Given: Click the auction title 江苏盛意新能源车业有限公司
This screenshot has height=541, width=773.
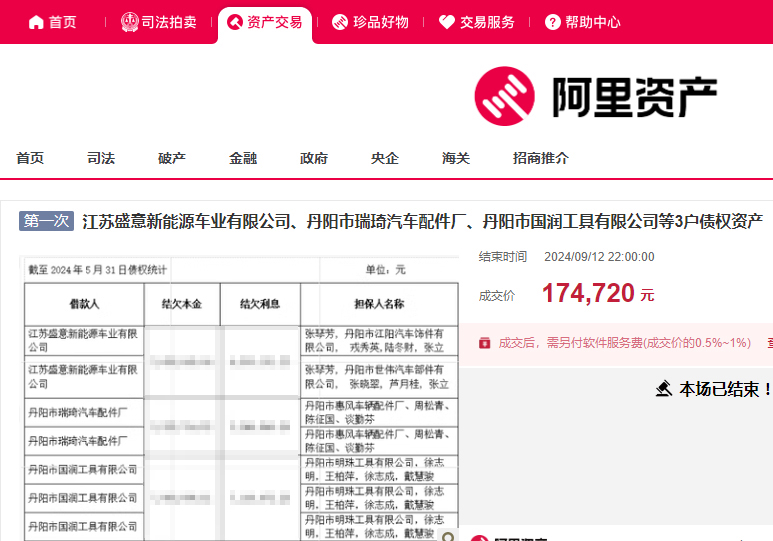Looking at the screenshot, I should pos(422,221).
